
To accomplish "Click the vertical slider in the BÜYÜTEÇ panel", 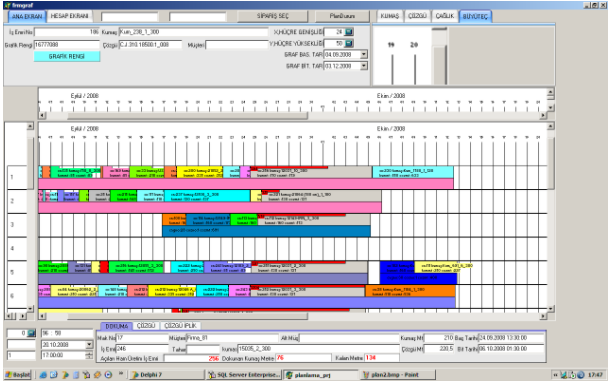I will pyautogui.click(x=439, y=56).
